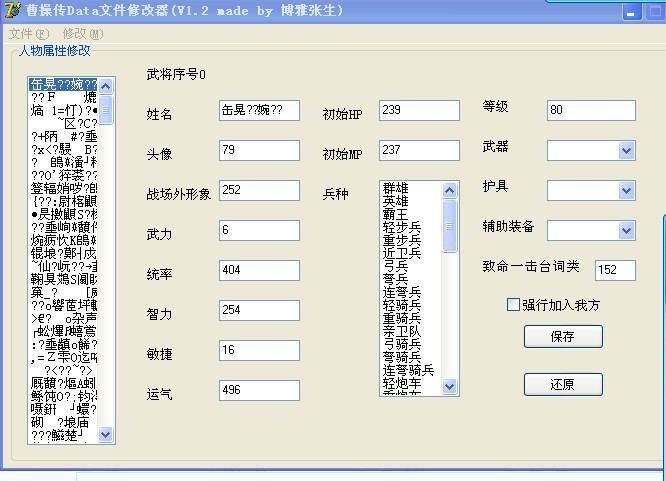This screenshot has width=666, height=481.
Task: Click up arrow of character list scrollbar
Action: pyautogui.click(x=106, y=87)
